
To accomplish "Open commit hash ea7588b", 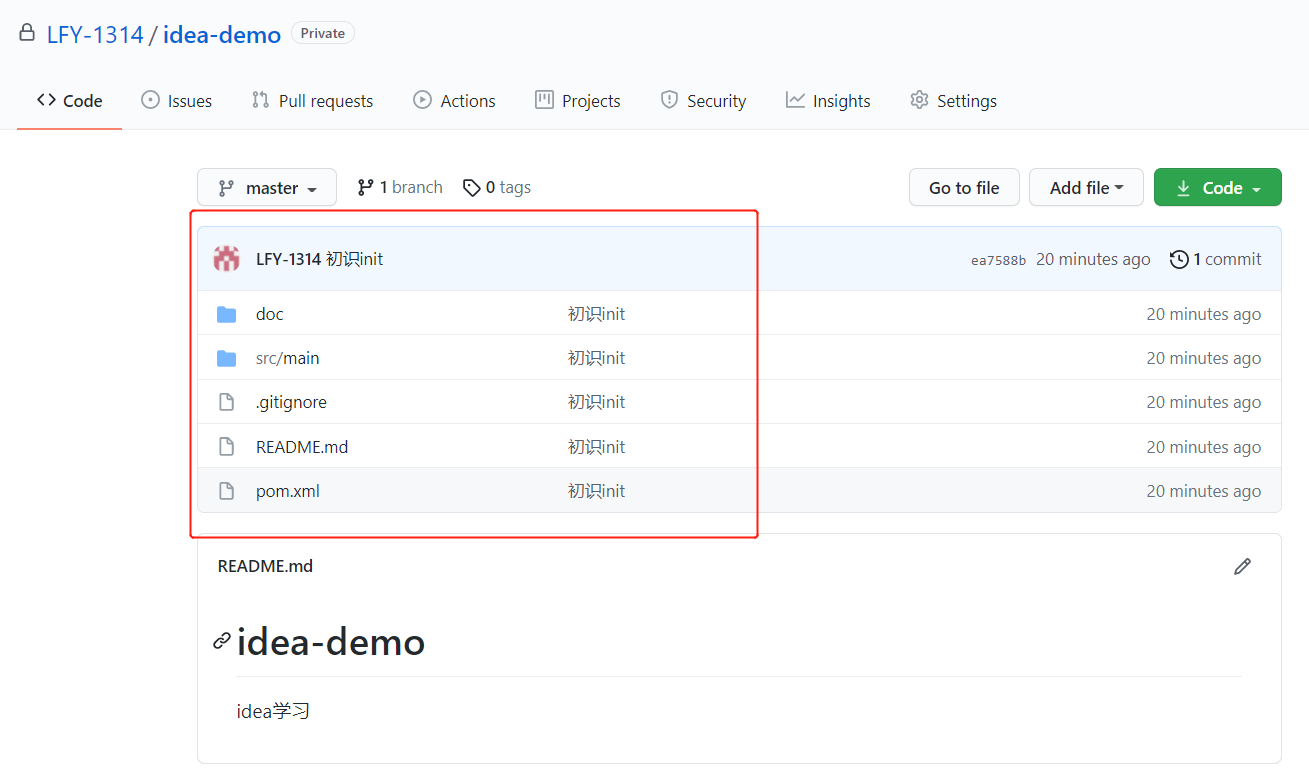I will tap(998, 260).
